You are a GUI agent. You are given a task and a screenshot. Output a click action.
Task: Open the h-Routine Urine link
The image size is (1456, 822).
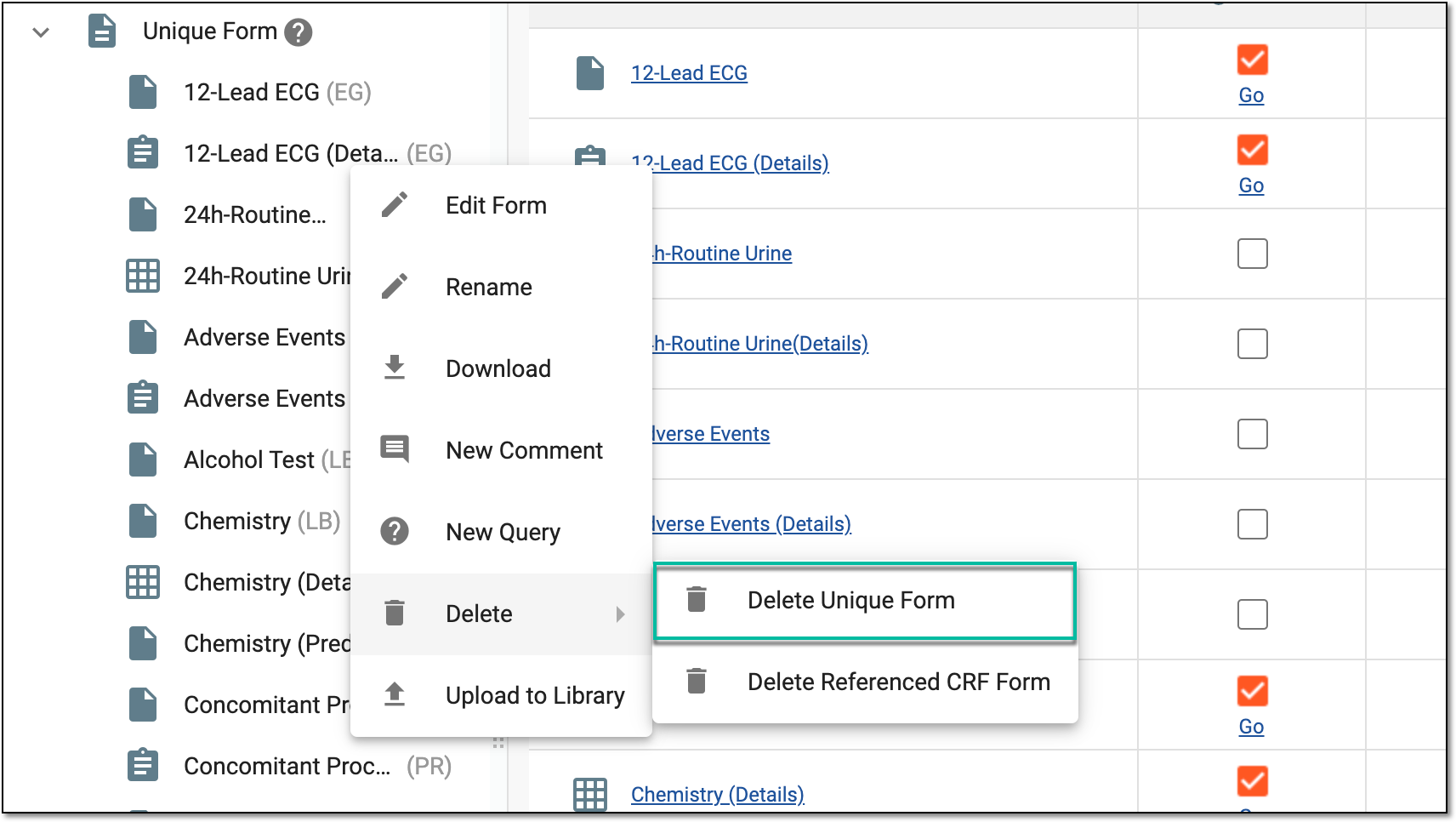point(722,254)
